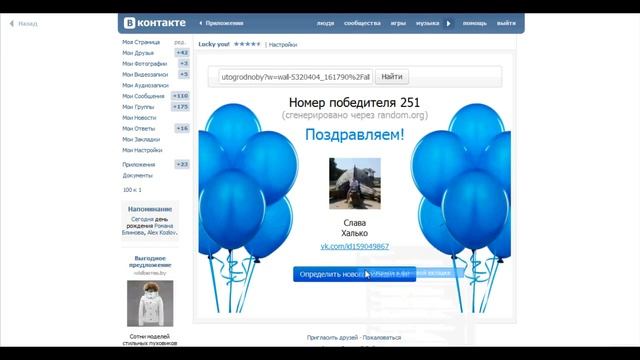Image resolution: width=640 pixels, height=360 pixels.
Task: Click выйти to log out
Action: tap(506, 23)
